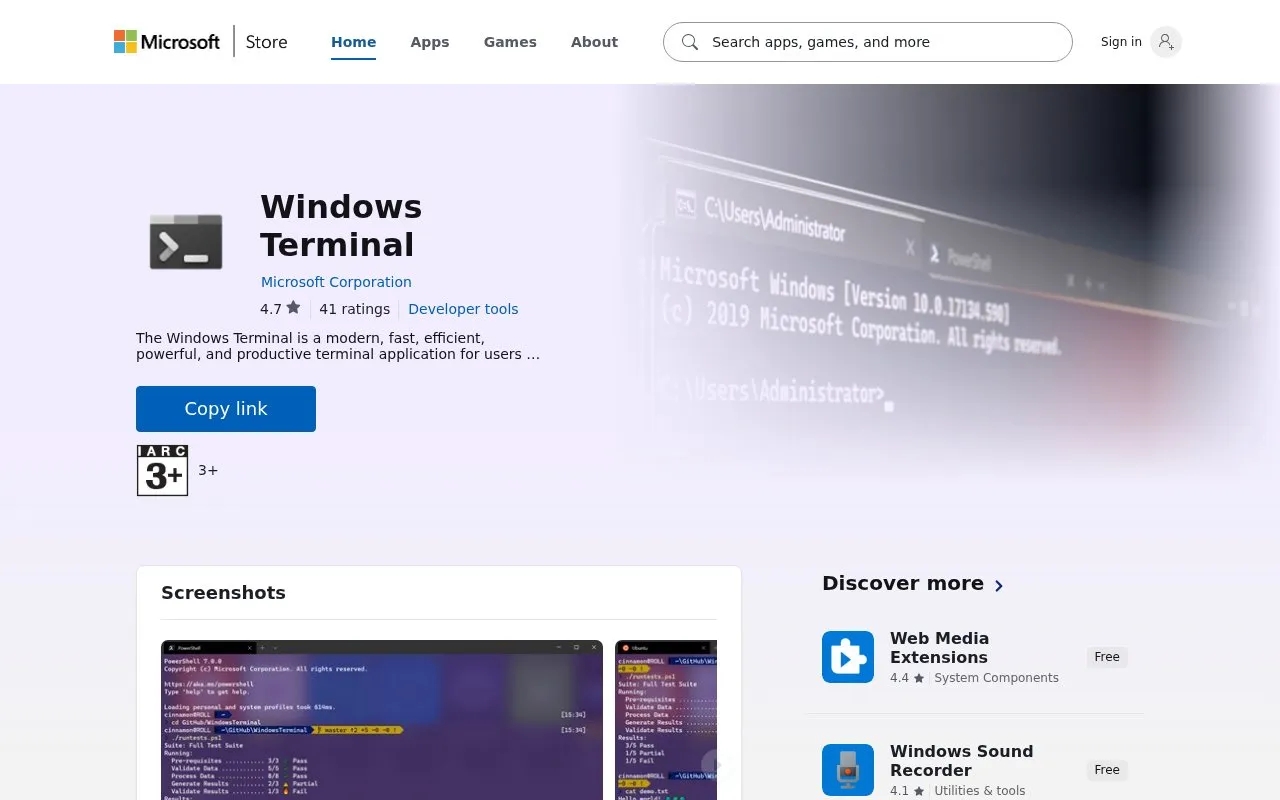Screen dimensions: 1280x800
Task: Open the Web Media Extensions title
Action: [939, 648]
